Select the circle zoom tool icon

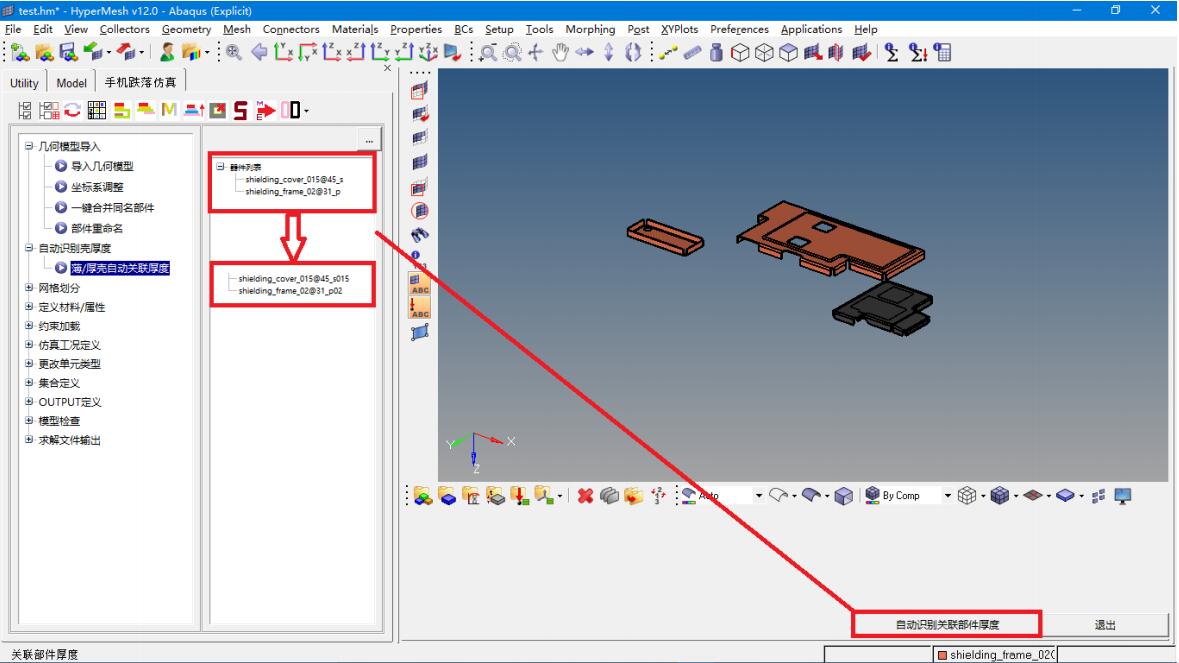click(512, 52)
